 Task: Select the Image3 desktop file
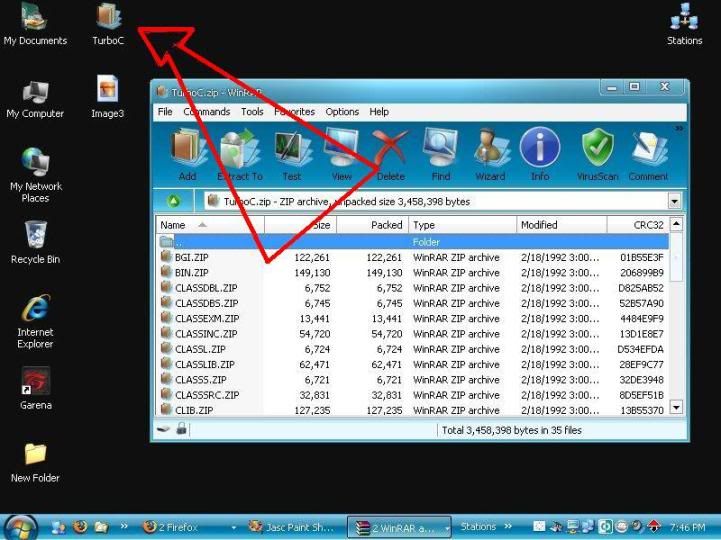(108, 97)
